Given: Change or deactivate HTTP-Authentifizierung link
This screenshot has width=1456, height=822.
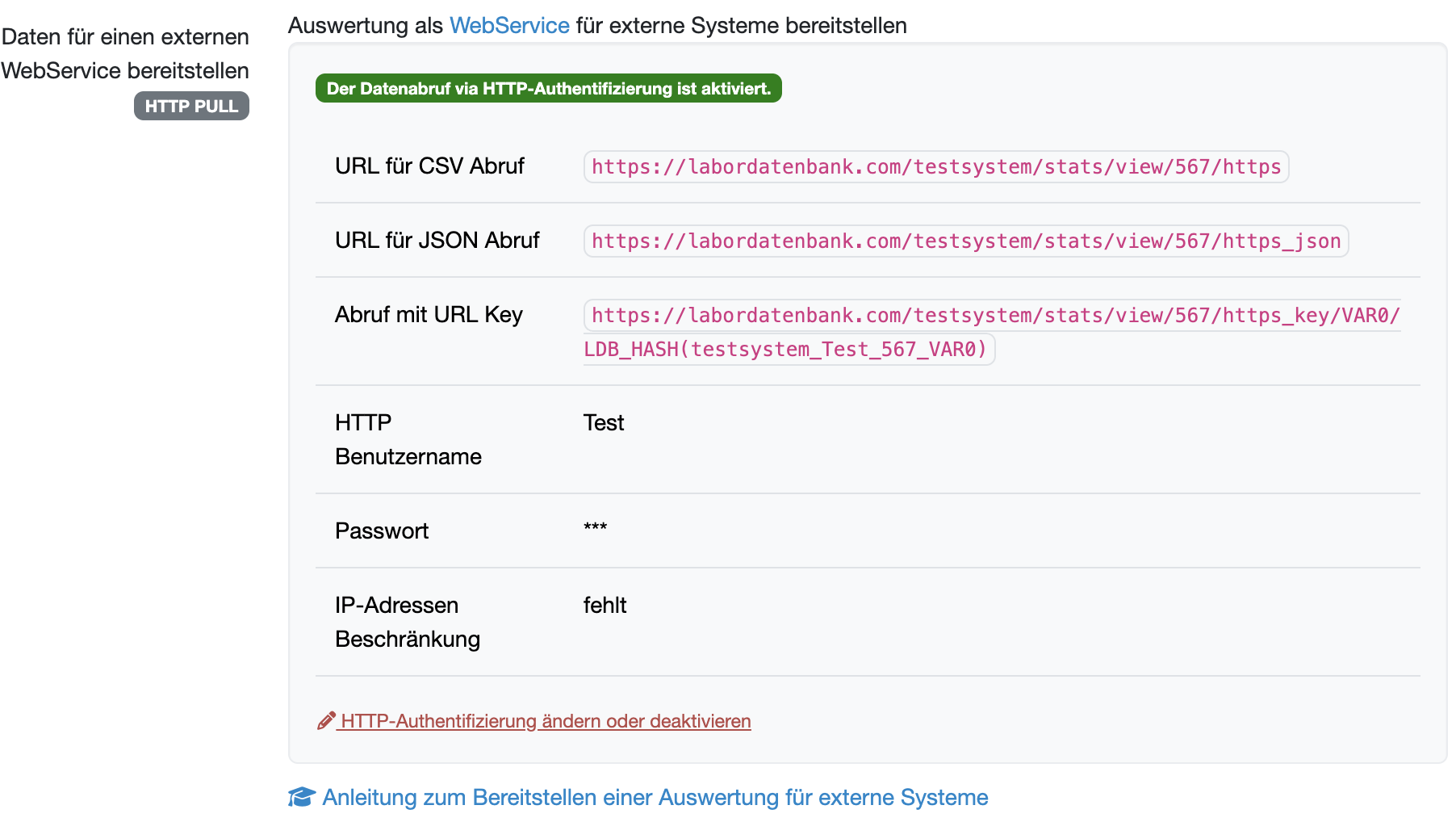Looking at the screenshot, I should tap(546, 721).
